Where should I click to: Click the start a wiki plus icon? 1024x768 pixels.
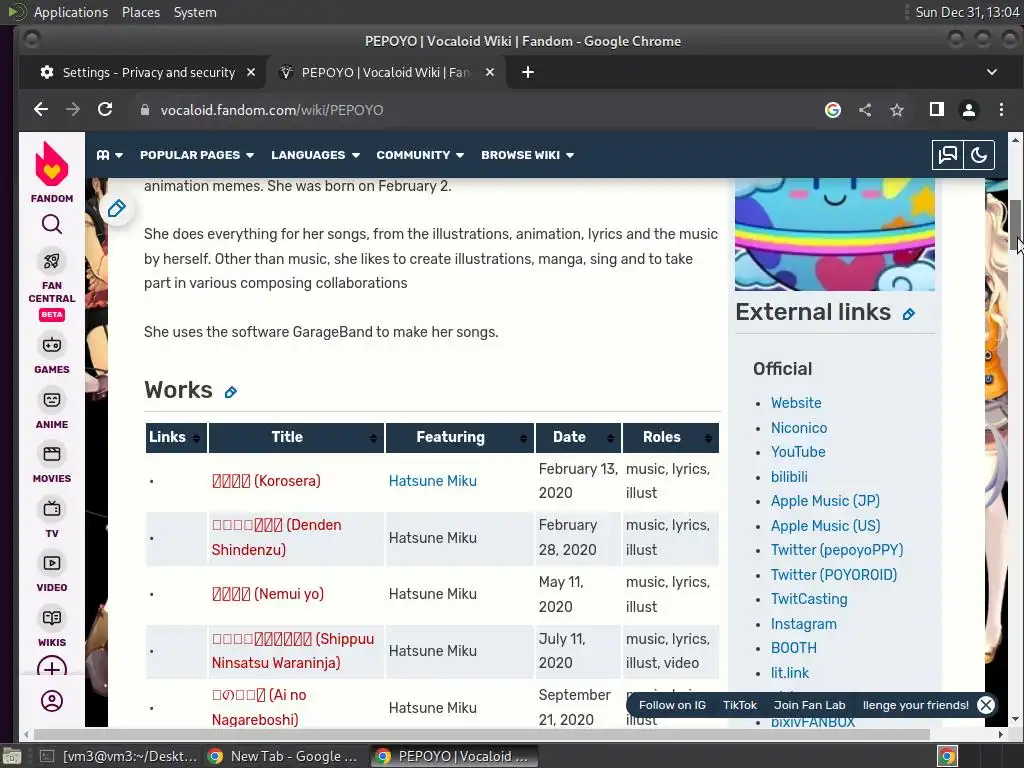click(52, 667)
